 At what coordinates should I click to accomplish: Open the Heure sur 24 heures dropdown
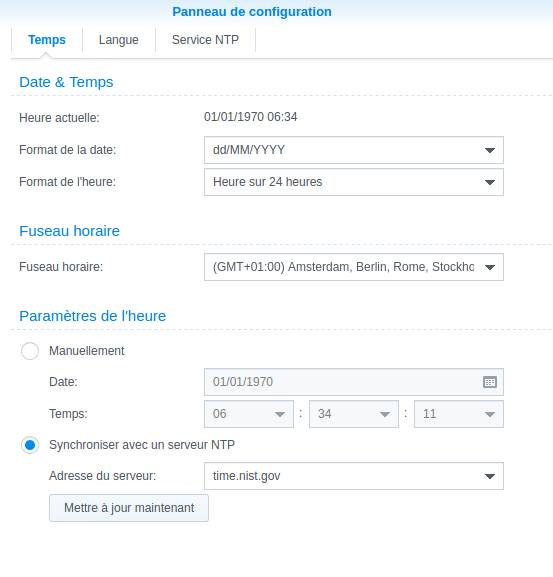(354, 182)
